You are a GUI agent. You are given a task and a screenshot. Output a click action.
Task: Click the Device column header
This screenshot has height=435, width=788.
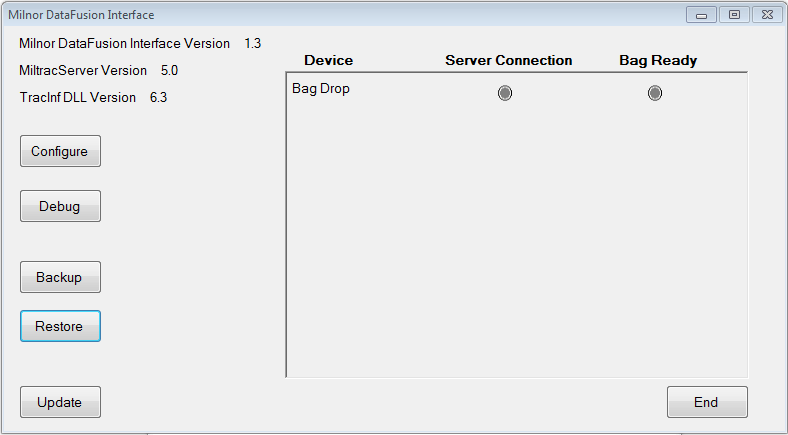click(x=328, y=61)
